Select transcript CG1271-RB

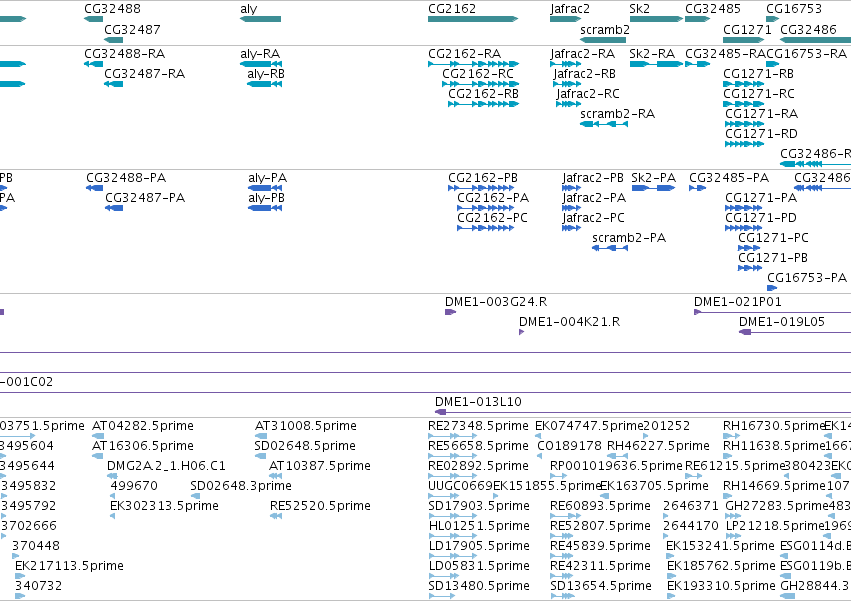coord(744,84)
